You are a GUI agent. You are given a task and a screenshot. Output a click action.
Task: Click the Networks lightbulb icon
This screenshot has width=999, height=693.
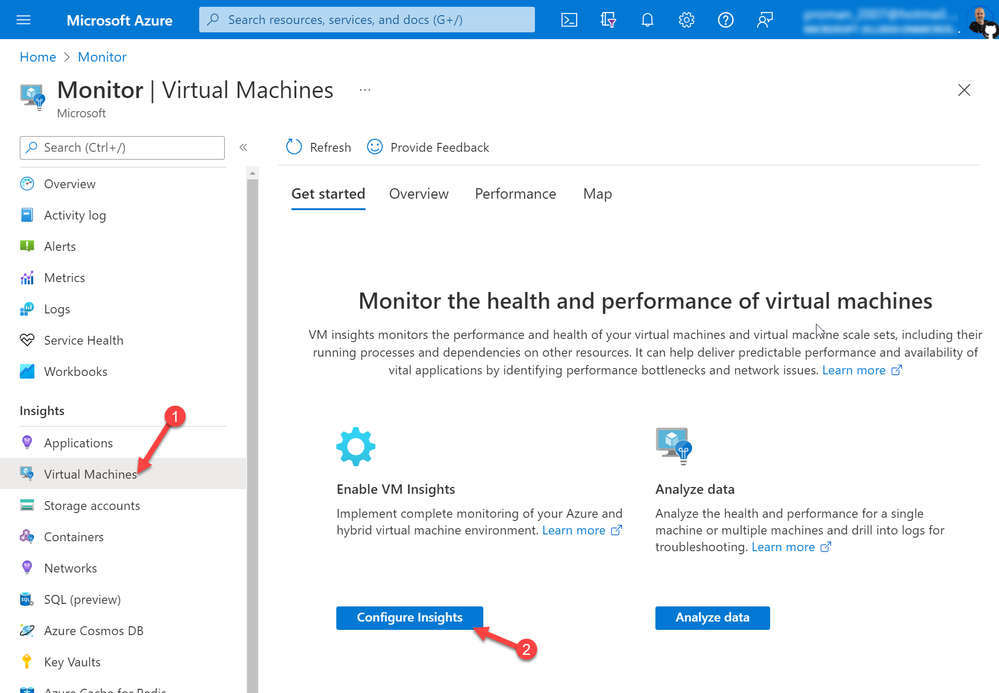click(27, 567)
